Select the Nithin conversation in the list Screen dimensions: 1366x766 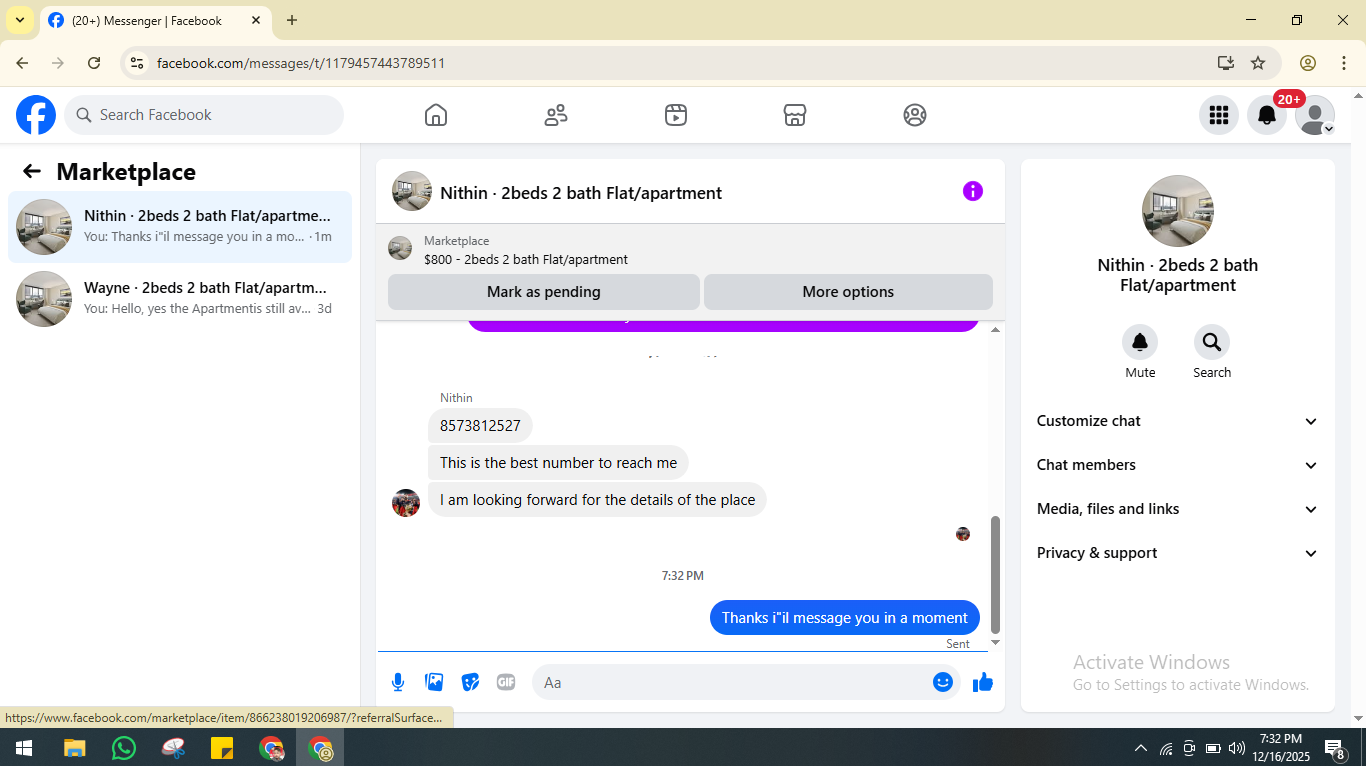(x=180, y=227)
